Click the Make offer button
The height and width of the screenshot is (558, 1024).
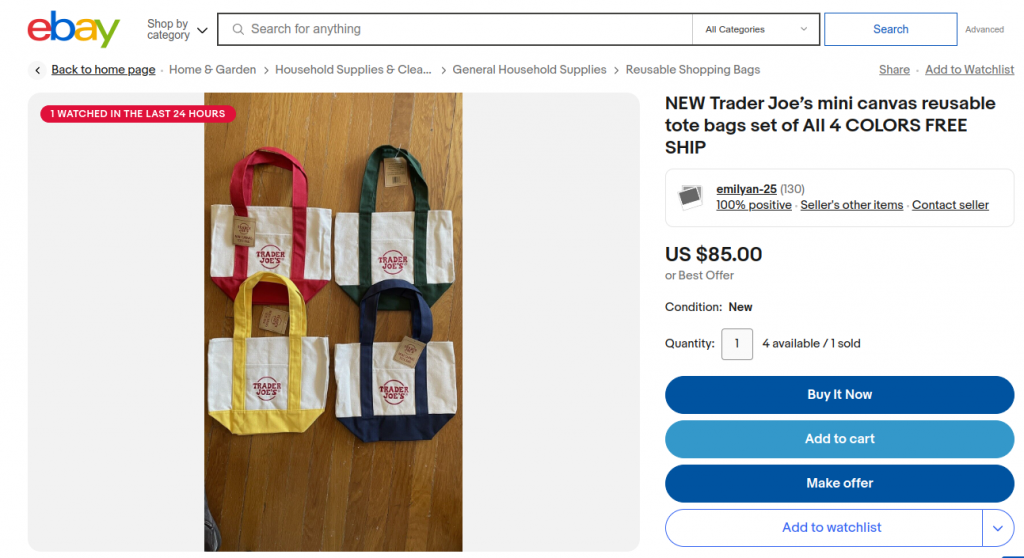pyautogui.click(x=839, y=483)
